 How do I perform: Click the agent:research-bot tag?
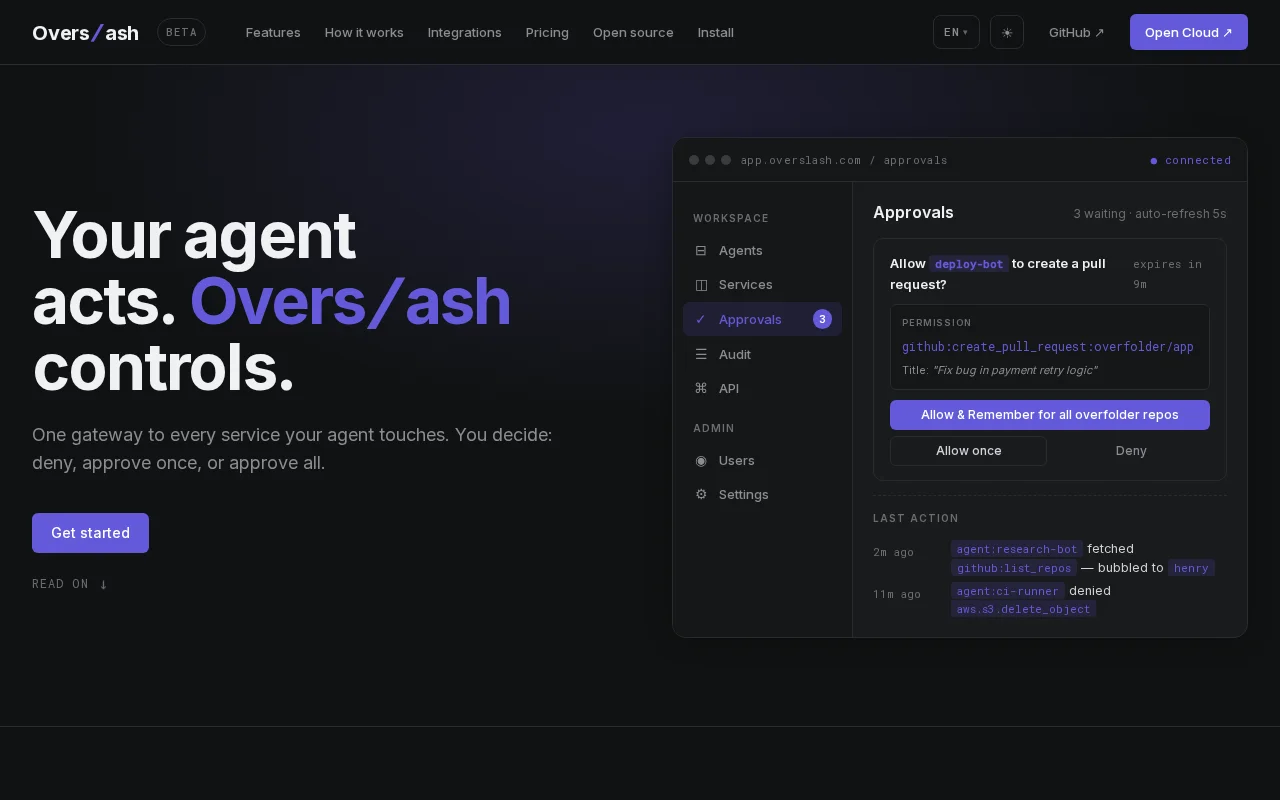(1017, 549)
